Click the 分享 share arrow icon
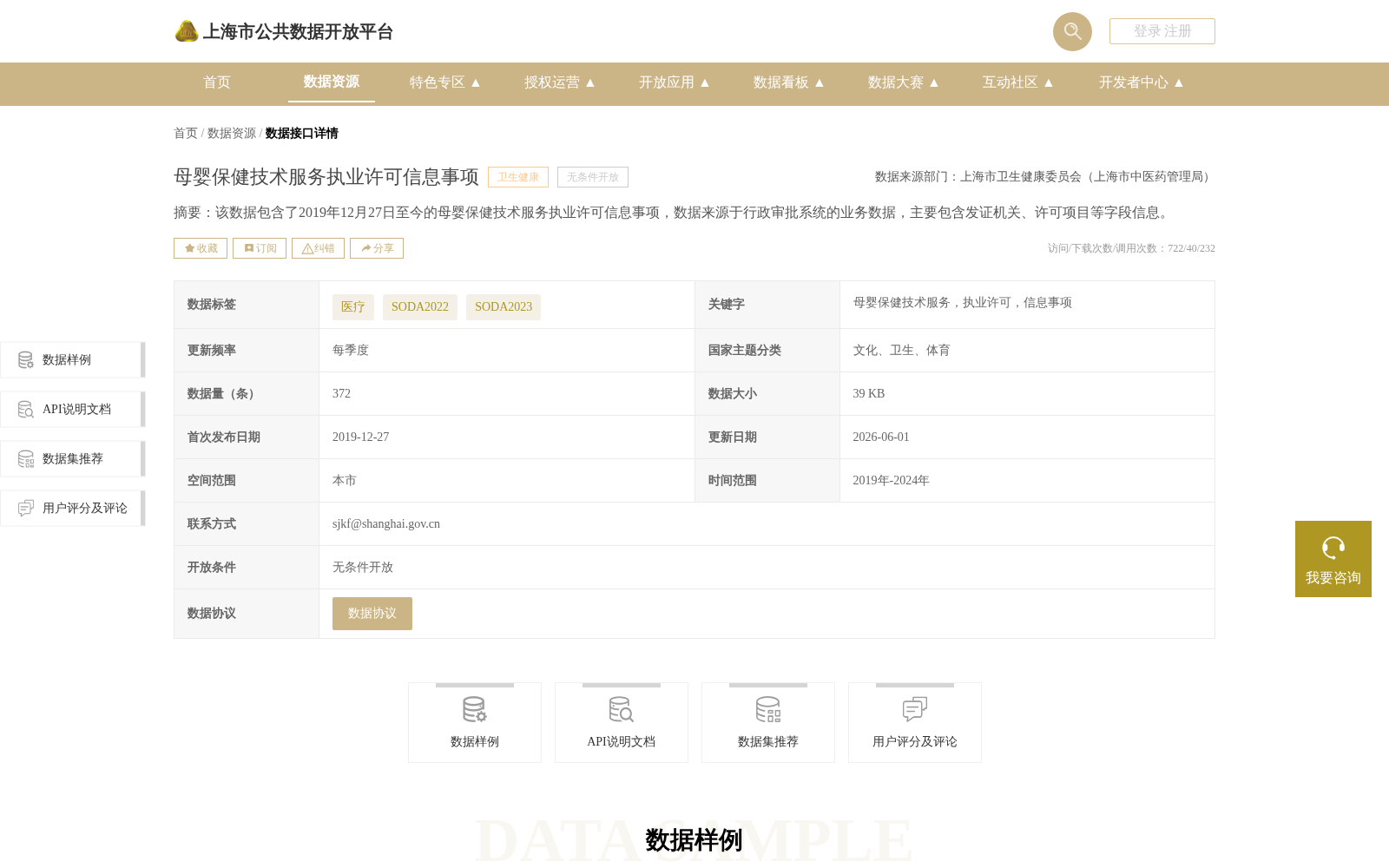1389x868 pixels. point(366,248)
